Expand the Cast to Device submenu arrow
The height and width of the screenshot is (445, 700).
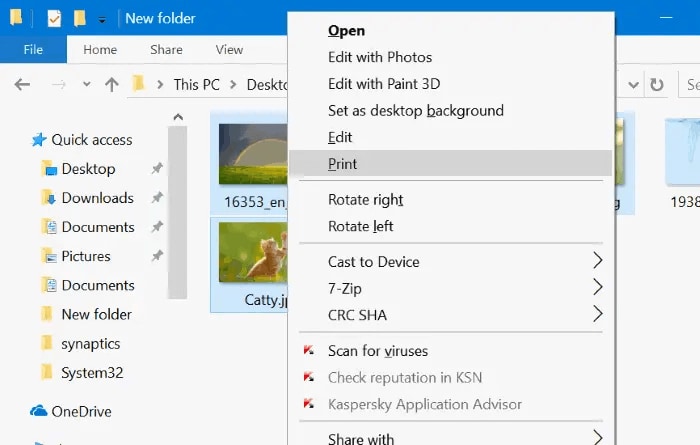pyautogui.click(x=598, y=262)
